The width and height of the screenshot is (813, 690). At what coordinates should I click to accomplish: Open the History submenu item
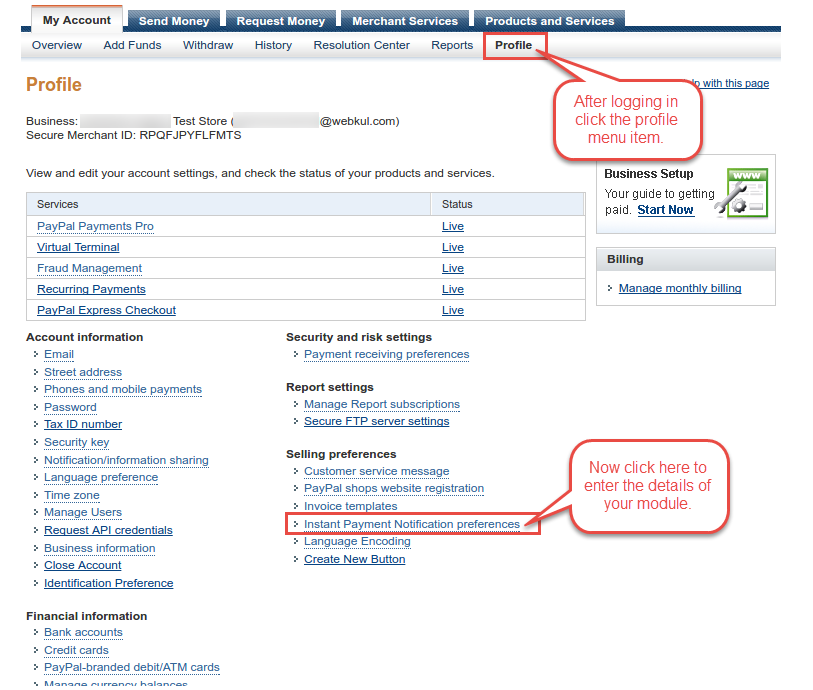(x=273, y=46)
